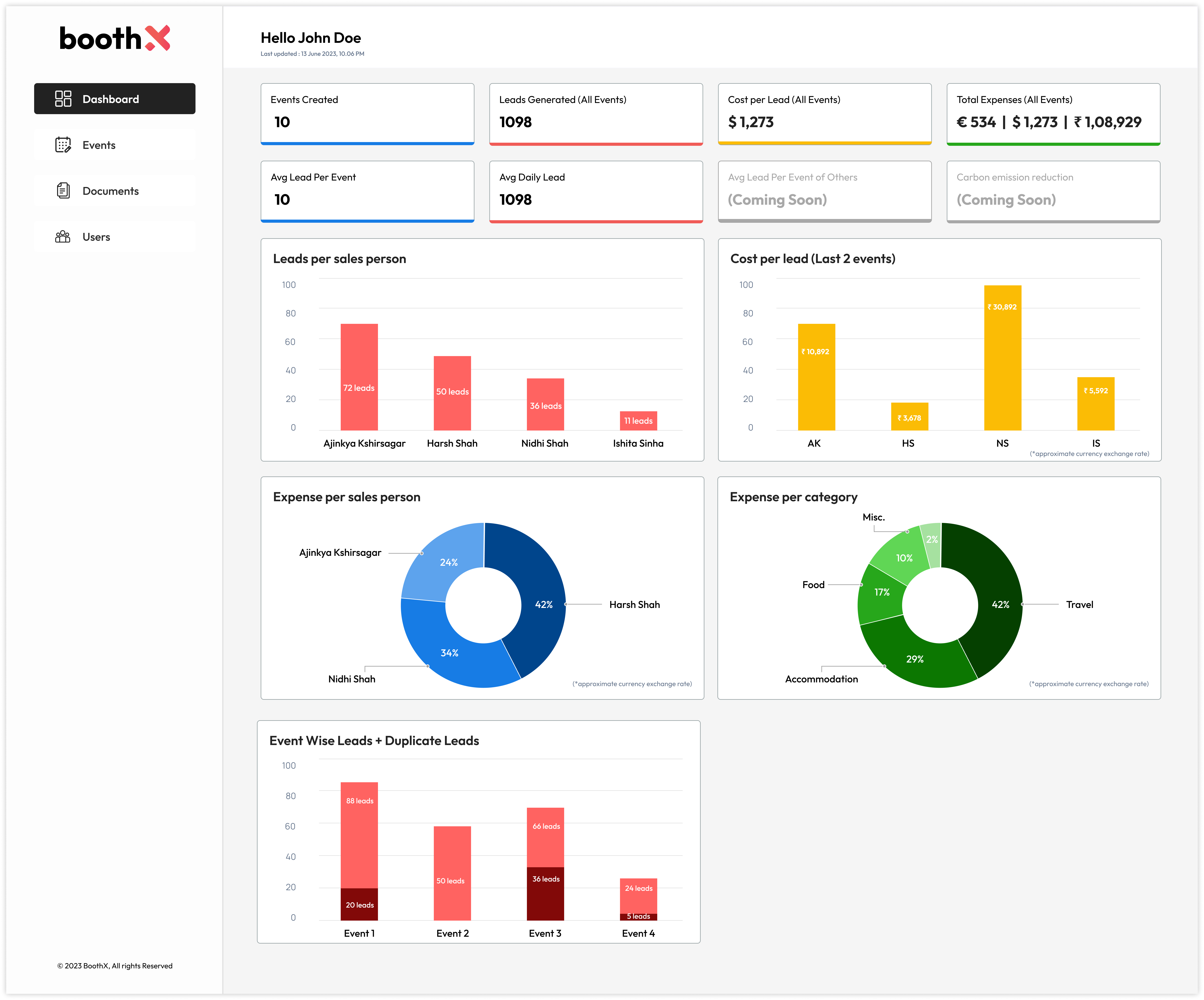
Task: Select the Leads Generated card
Action: pyautogui.click(x=596, y=114)
